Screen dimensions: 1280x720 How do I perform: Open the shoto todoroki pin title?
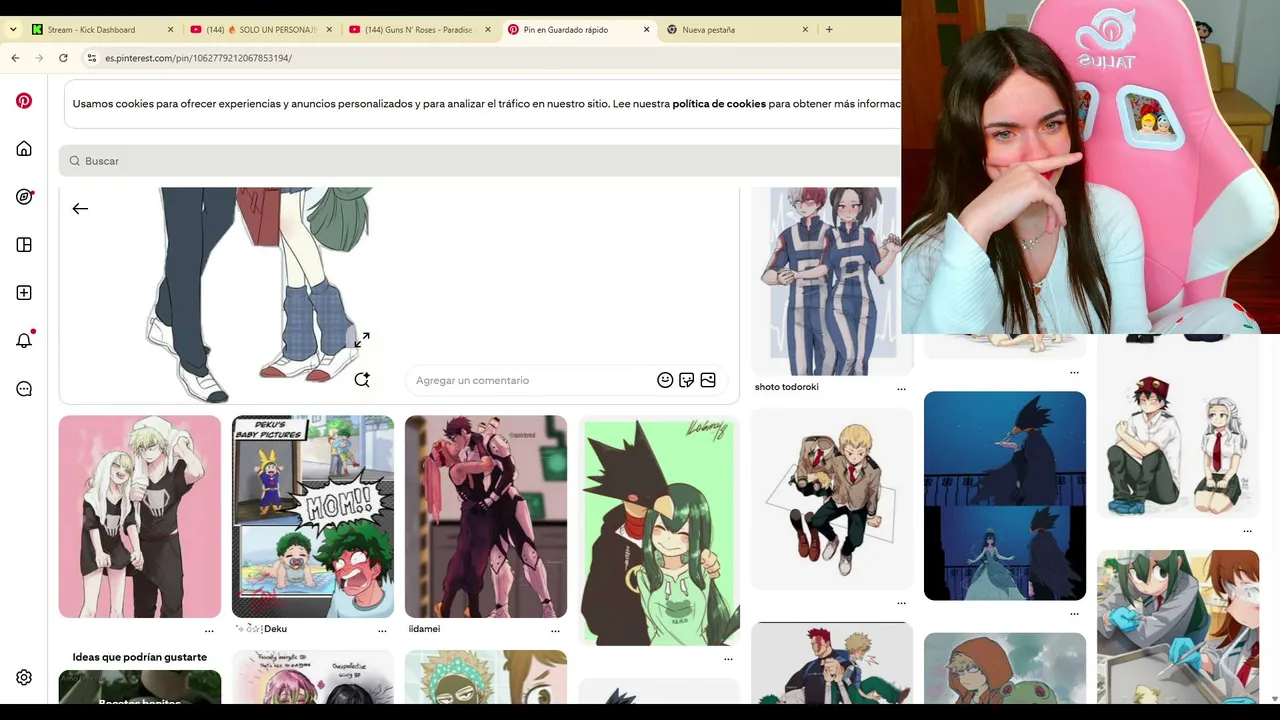pos(786,387)
